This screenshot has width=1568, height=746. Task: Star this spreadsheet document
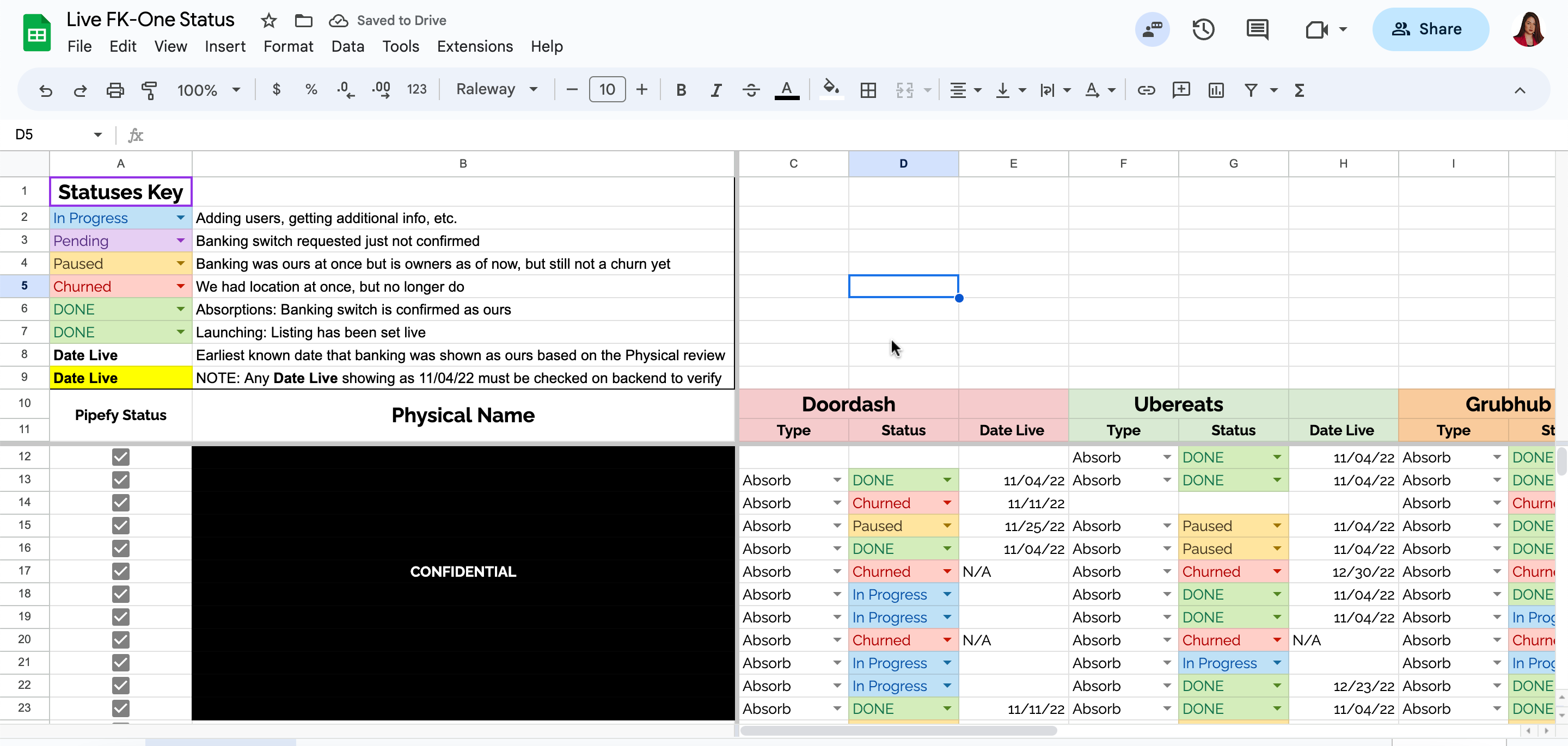point(268,21)
